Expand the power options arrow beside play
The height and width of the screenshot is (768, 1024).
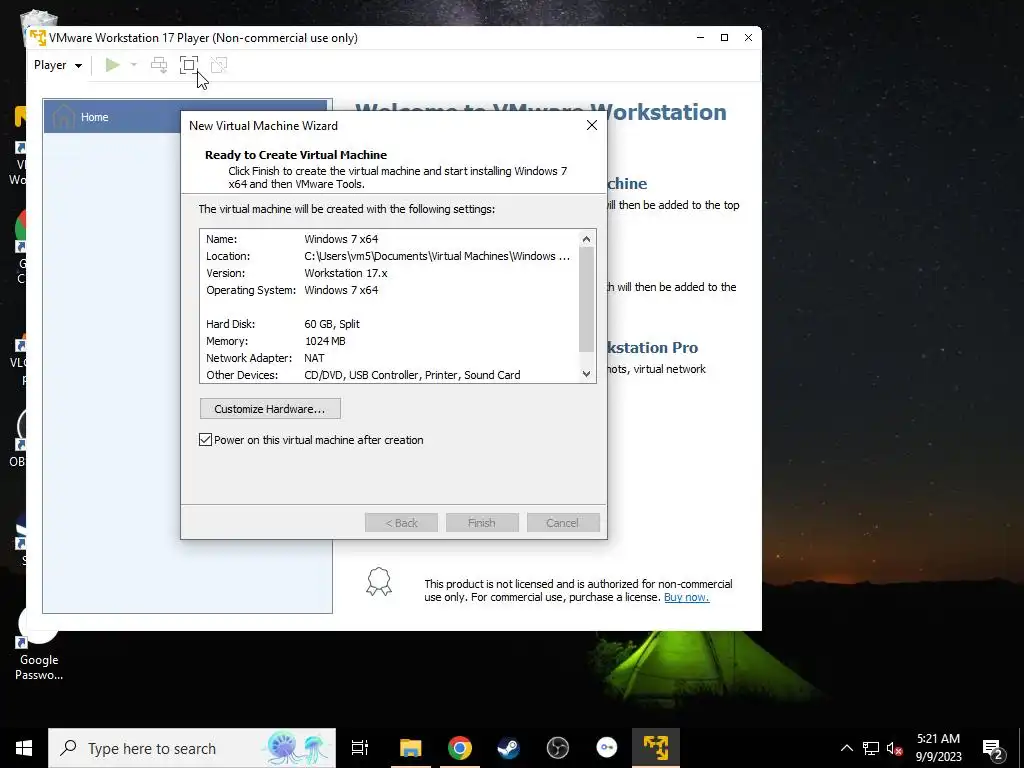[134, 65]
